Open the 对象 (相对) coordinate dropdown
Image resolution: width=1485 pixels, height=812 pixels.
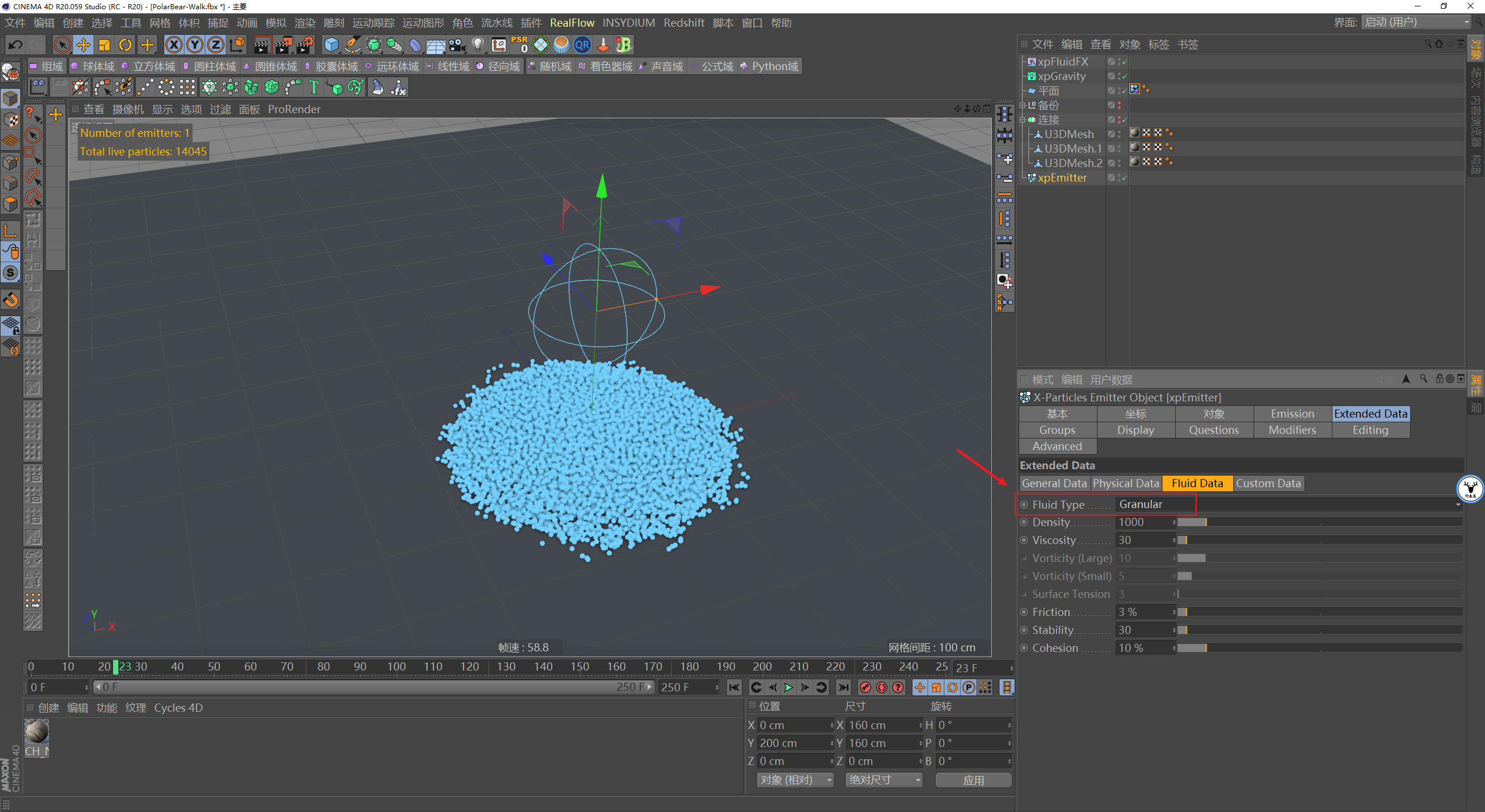[794, 780]
